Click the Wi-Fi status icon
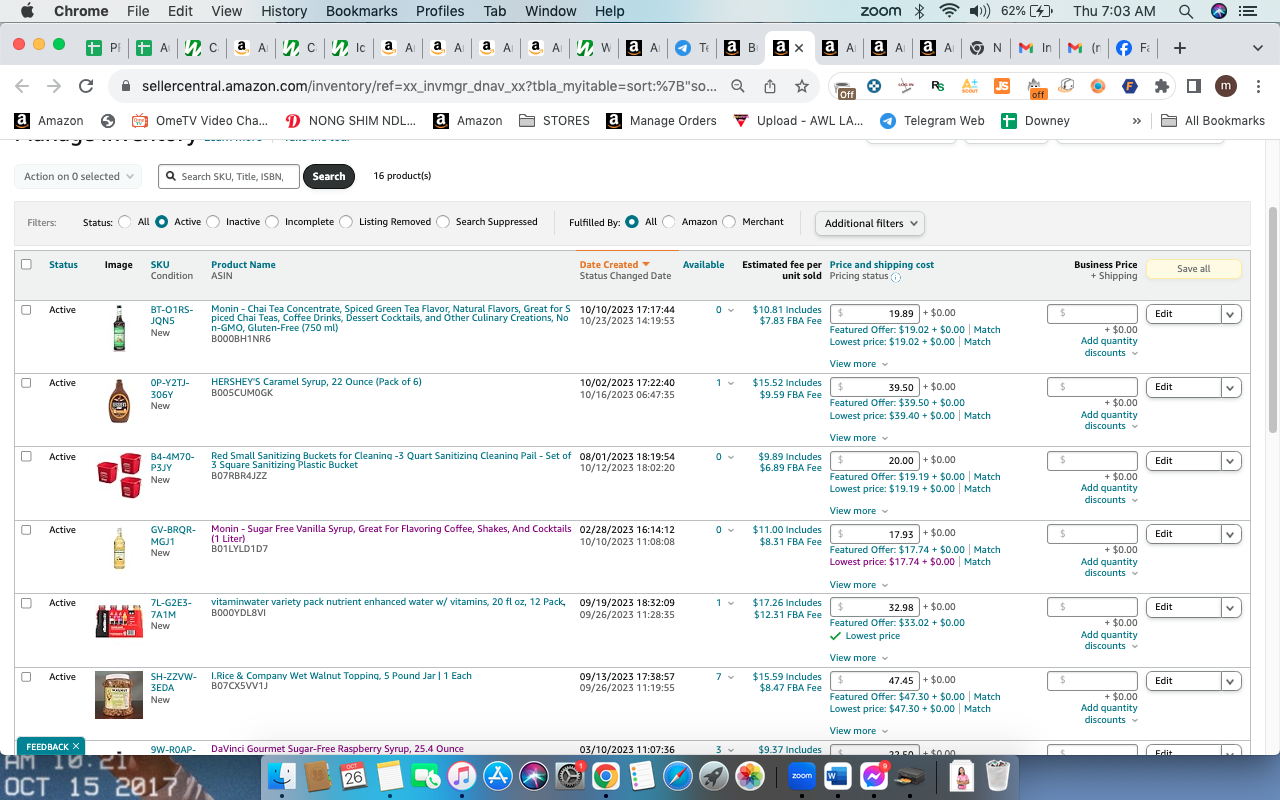Screen dimensions: 1280x800 point(949,11)
